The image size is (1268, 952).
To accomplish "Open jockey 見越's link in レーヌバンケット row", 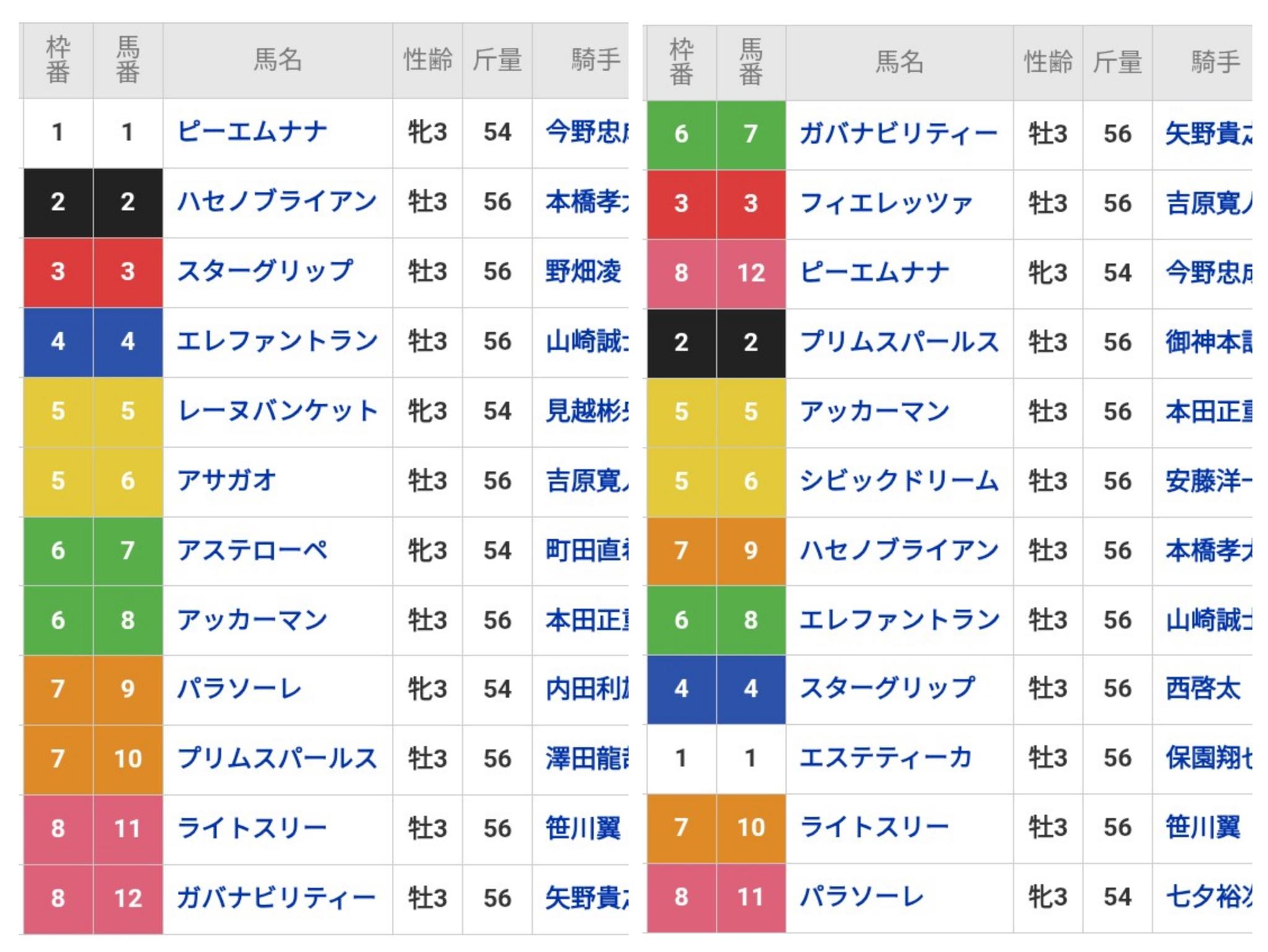I will [586, 411].
